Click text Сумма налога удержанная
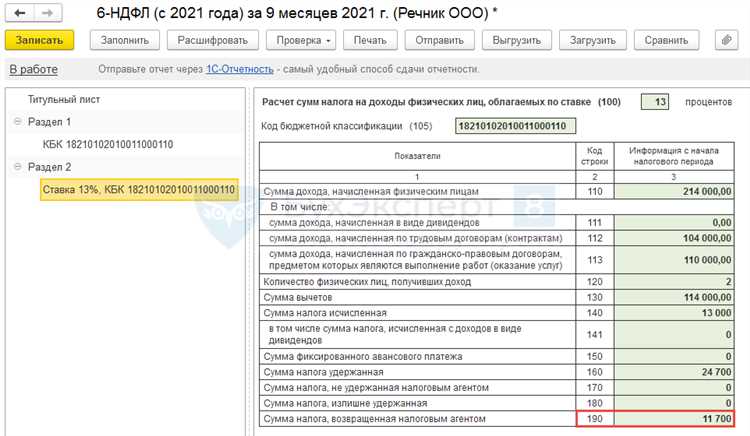This screenshot has width=750, height=436. pyautogui.click(x=323, y=372)
